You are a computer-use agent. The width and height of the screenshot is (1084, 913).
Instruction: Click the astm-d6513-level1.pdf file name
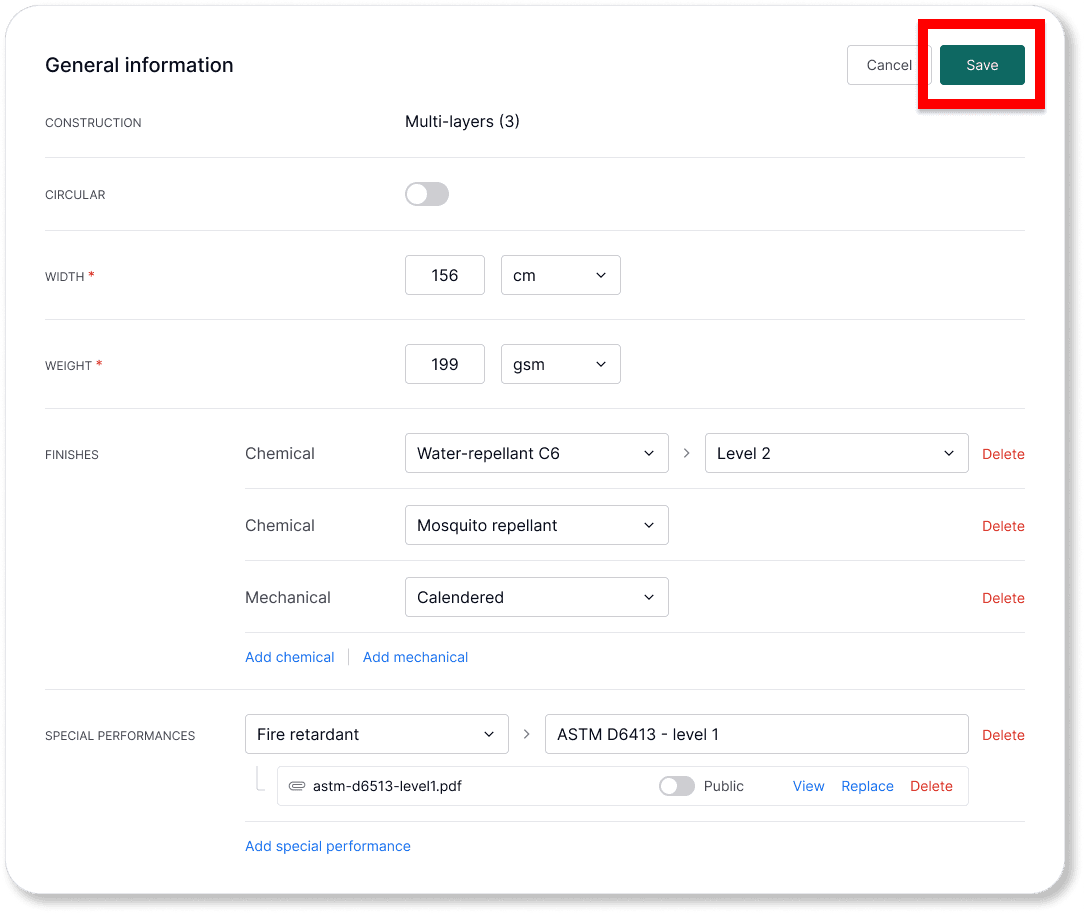click(x=387, y=786)
